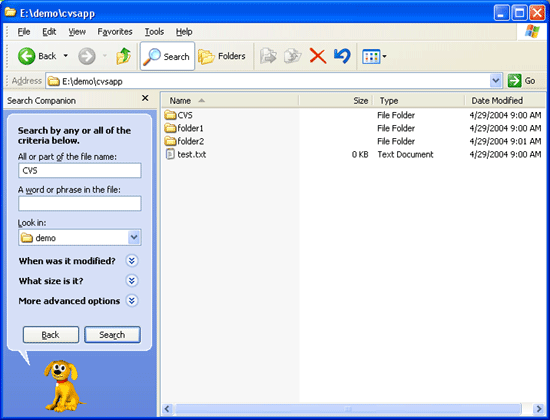Open the File menu

24,32
